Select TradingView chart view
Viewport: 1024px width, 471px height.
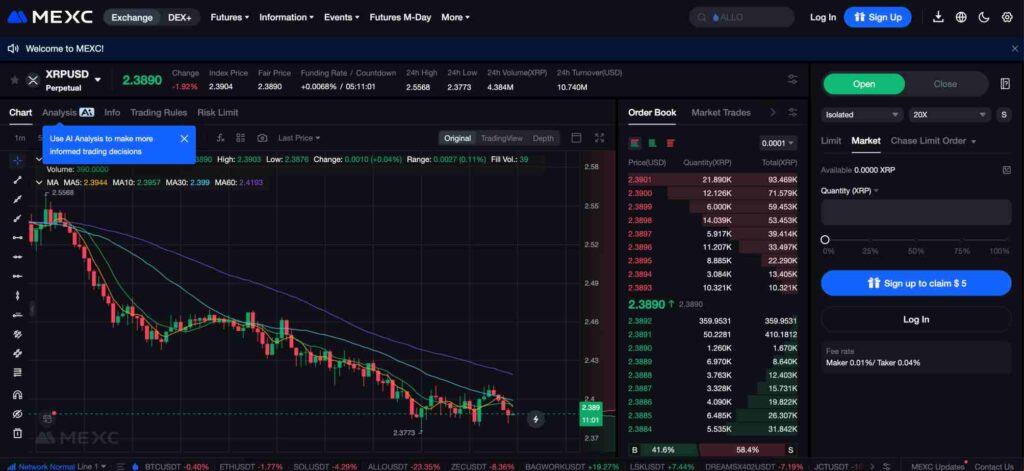502,138
